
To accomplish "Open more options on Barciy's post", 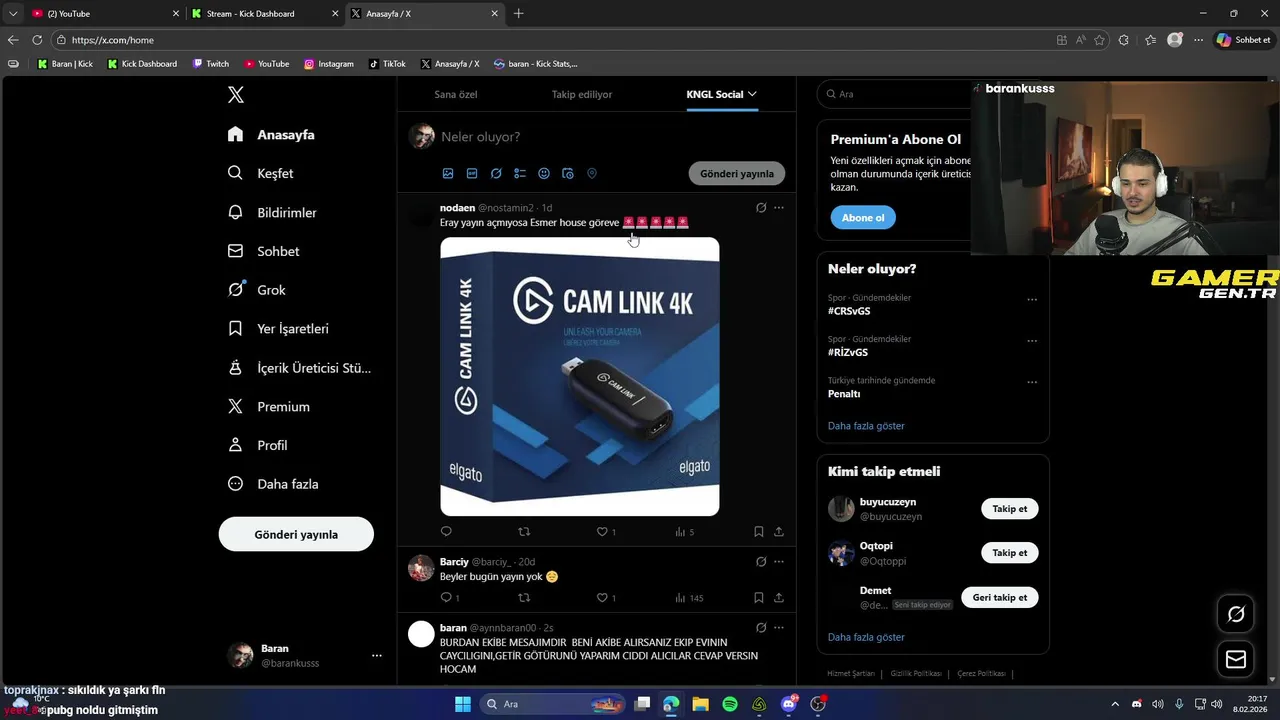I will click(x=779, y=562).
